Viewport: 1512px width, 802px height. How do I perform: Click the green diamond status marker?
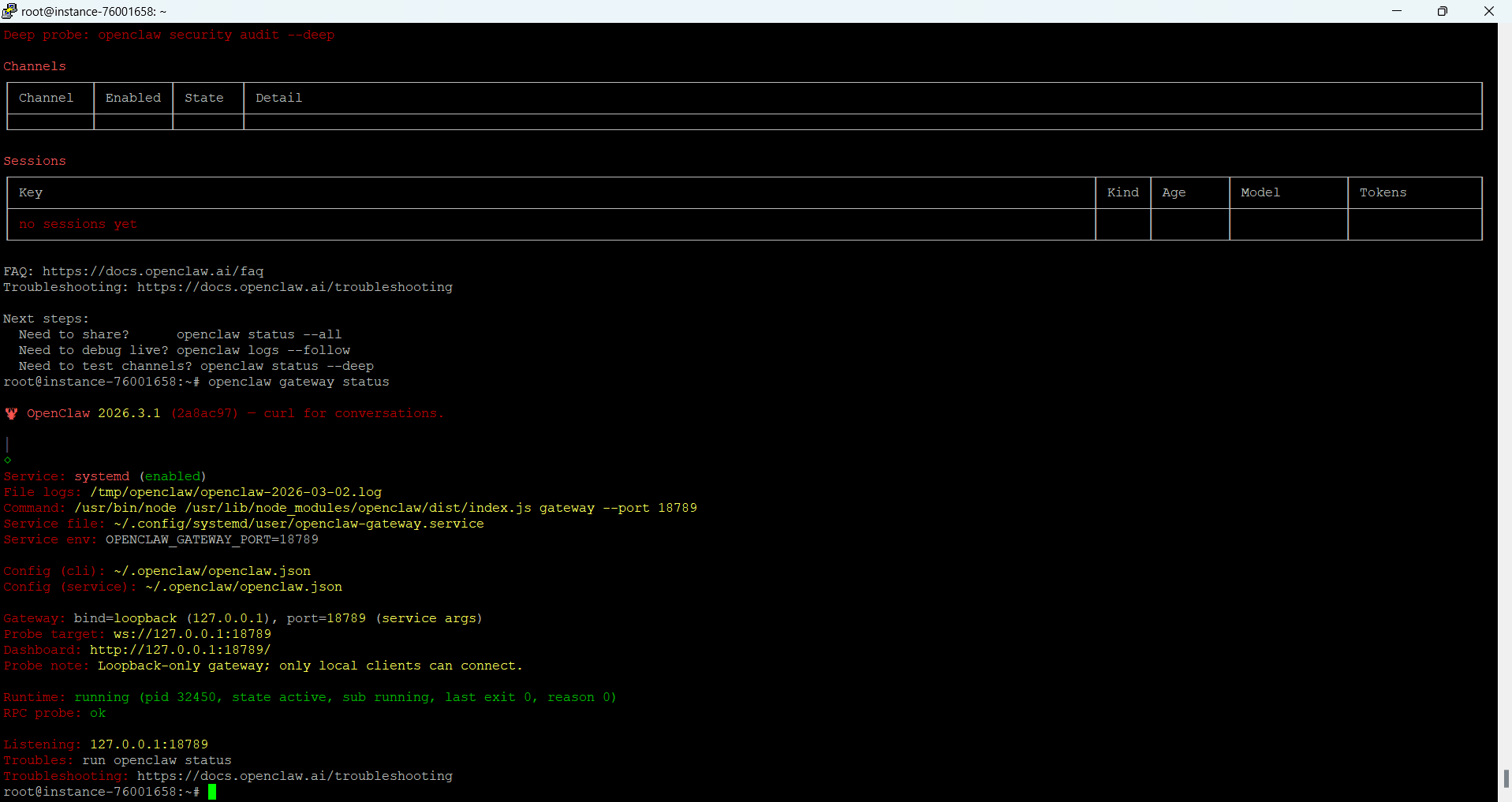pyautogui.click(x=8, y=461)
